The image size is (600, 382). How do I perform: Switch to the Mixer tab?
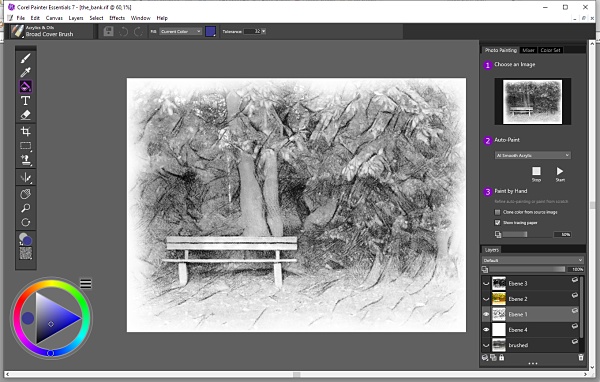click(528, 50)
